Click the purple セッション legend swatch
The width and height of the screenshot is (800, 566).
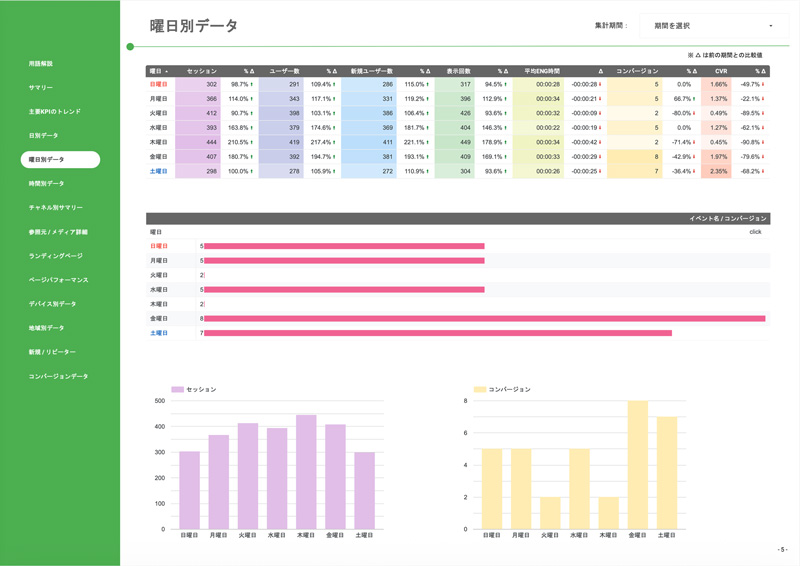coord(177,389)
